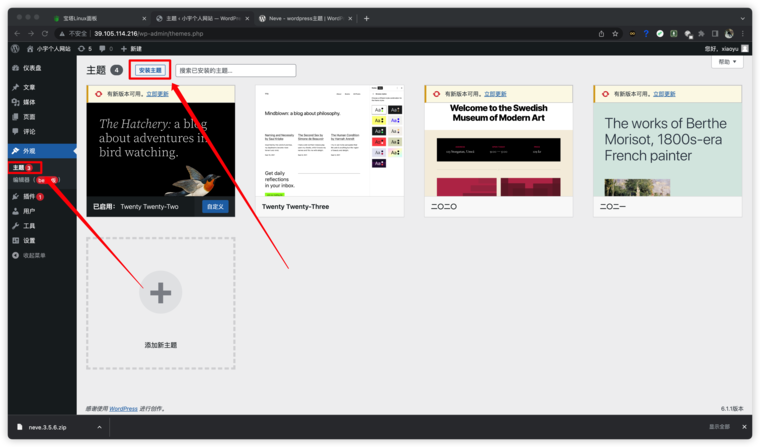
Task: Select 外观 appearance menu in sidebar
Action: (x=42, y=151)
